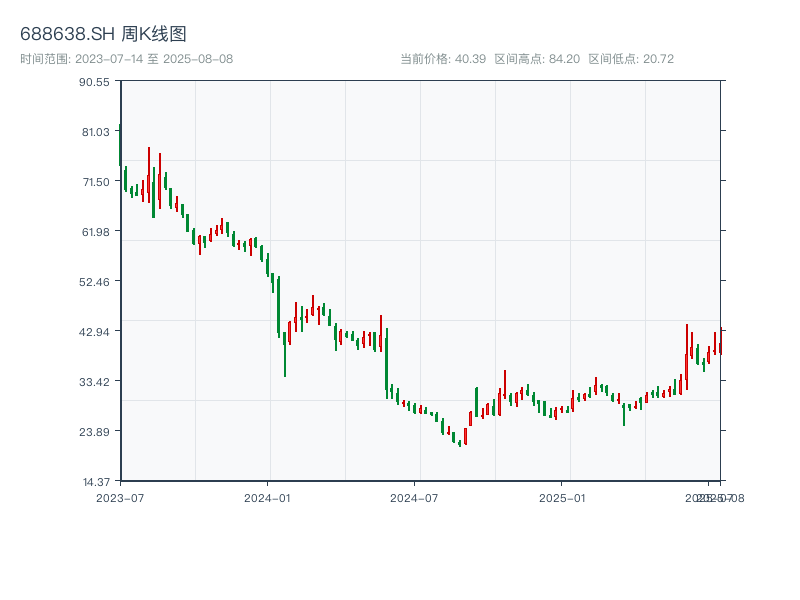Click the 时间范围 date range text
The height and width of the screenshot is (600, 800).
(x=126, y=59)
